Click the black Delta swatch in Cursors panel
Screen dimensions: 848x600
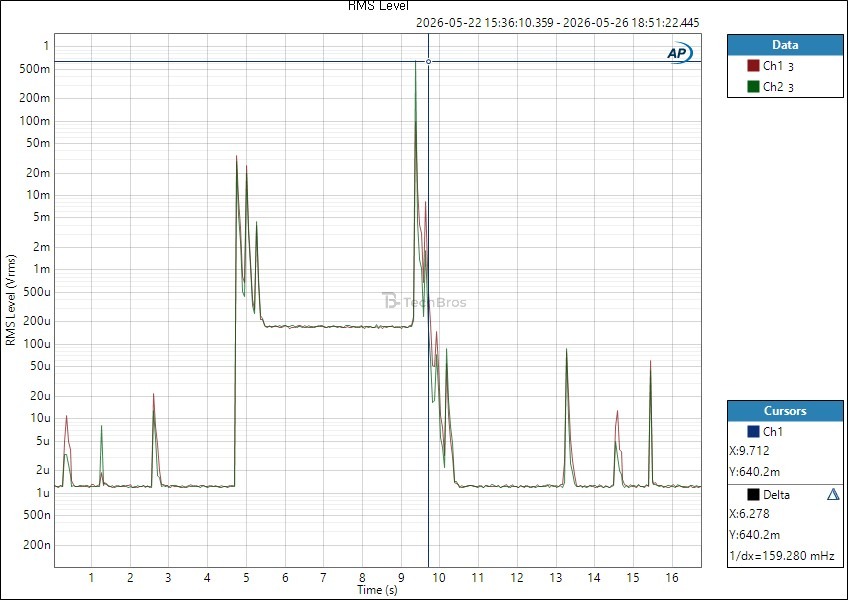point(753,494)
